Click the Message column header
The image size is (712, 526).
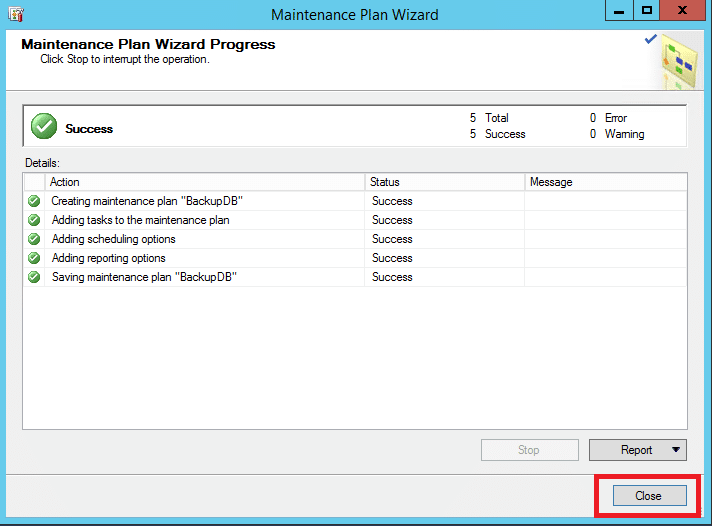pyautogui.click(x=606, y=182)
